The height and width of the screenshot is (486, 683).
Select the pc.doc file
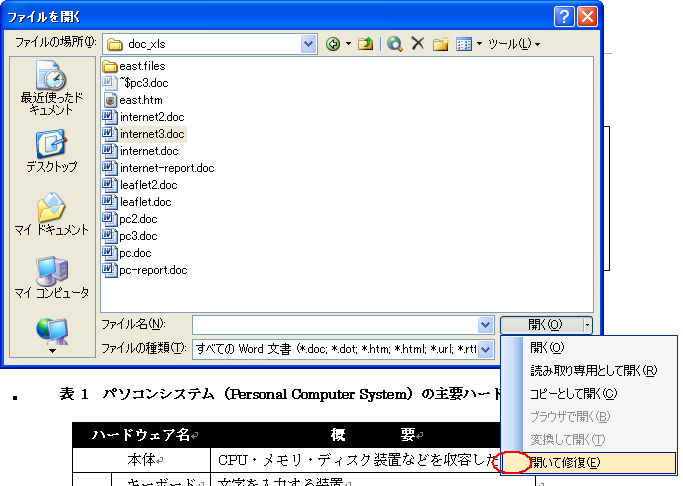(127, 253)
